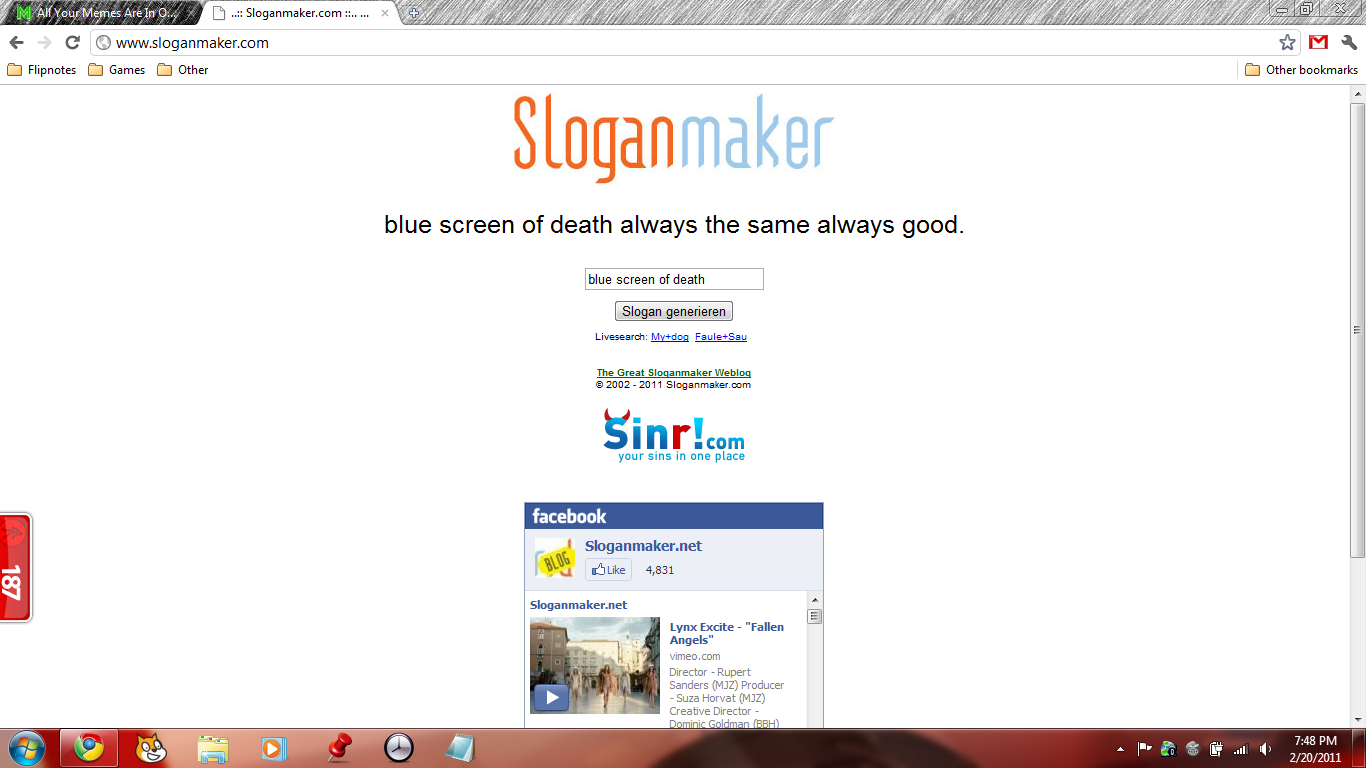This screenshot has width=1366, height=768.
Task: Launch Scratch from the taskbar
Action: click(x=150, y=748)
